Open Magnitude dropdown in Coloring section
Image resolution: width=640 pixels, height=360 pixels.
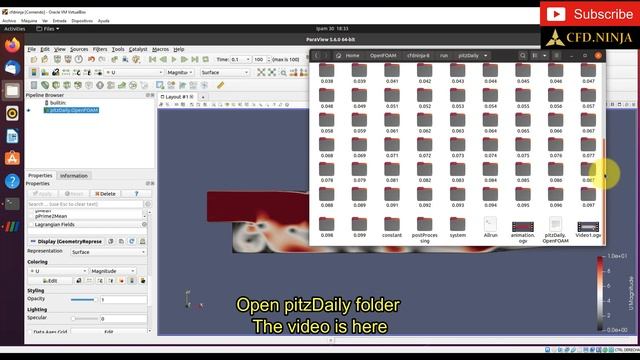tap(113, 271)
